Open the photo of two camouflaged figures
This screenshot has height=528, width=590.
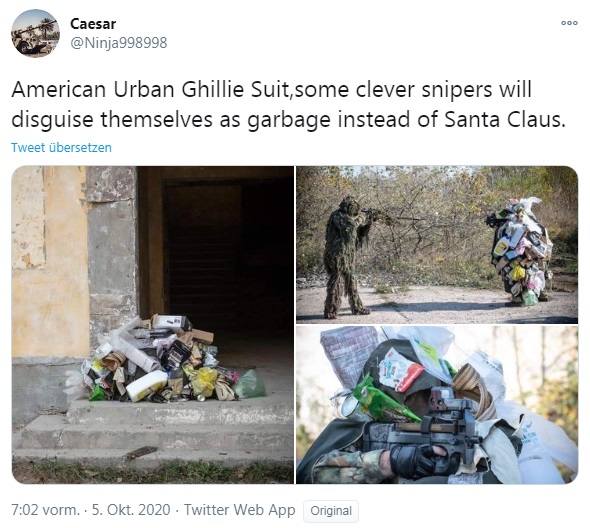coord(437,245)
